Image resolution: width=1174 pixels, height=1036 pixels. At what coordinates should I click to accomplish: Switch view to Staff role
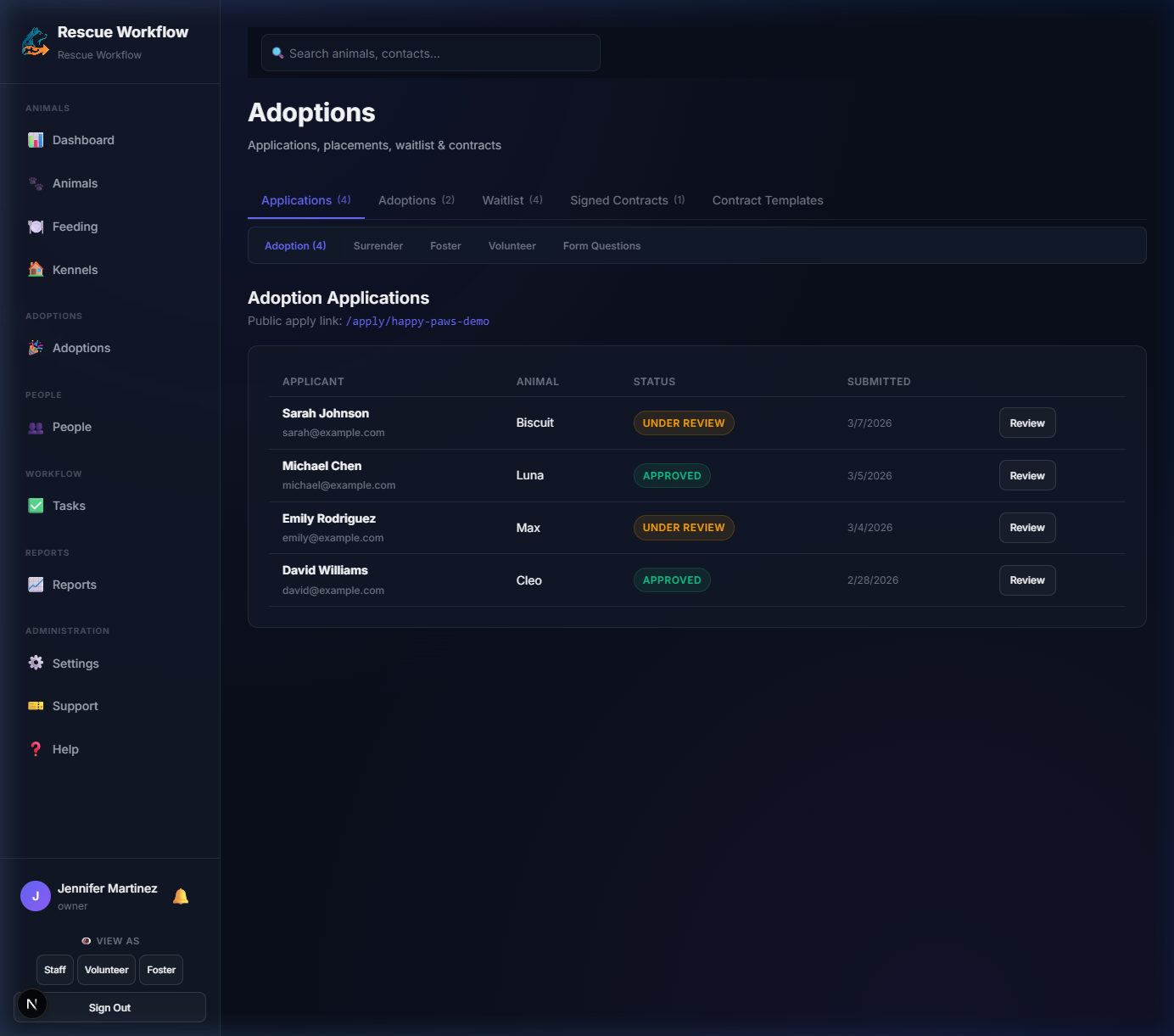55,970
